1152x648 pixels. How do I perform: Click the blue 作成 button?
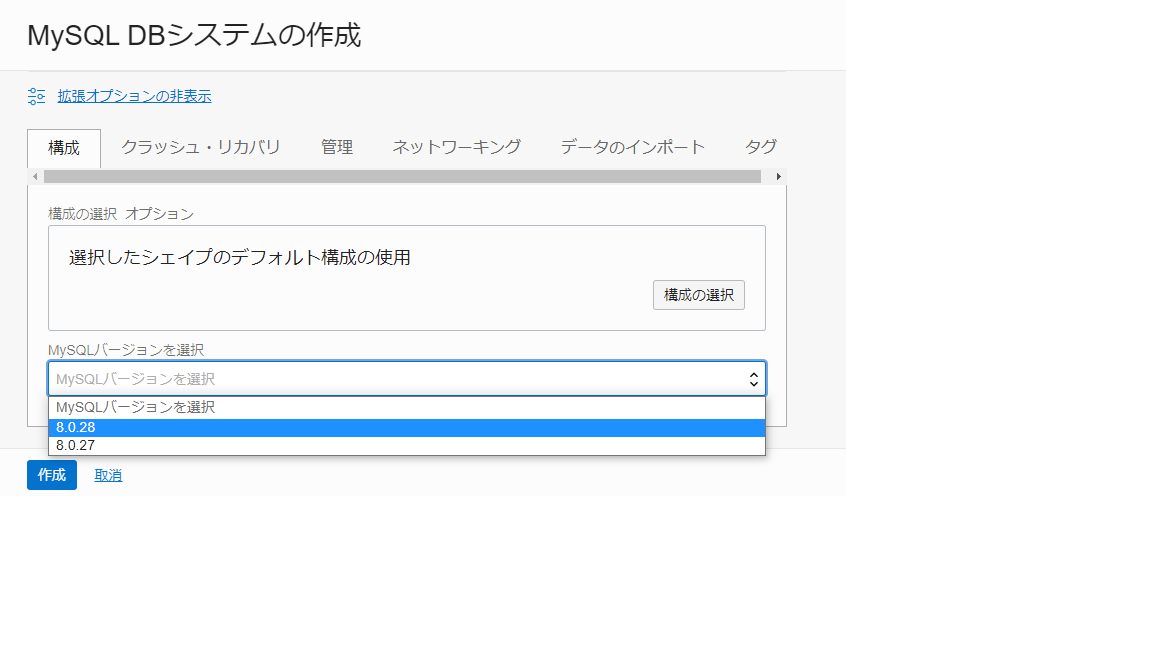(x=52, y=475)
